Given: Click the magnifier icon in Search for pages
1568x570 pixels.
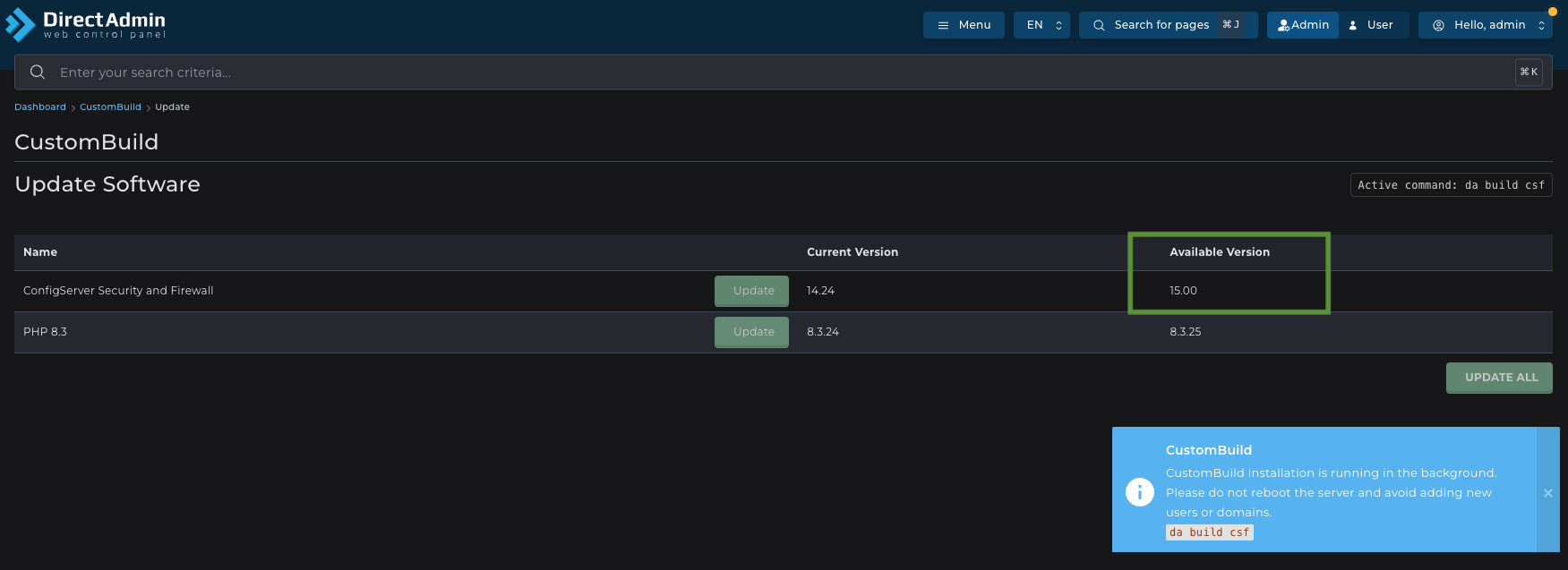Looking at the screenshot, I should click(x=1099, y=25).
